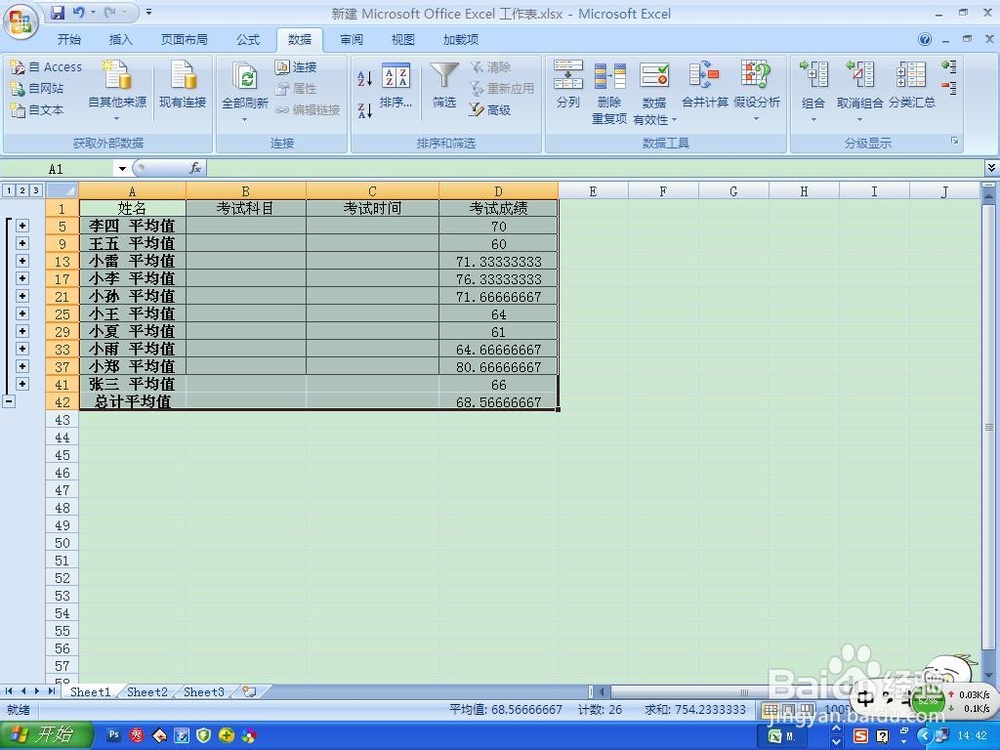The image size is (1000, 750).
Task: Click Refresh All button
Action: point(245,91)
